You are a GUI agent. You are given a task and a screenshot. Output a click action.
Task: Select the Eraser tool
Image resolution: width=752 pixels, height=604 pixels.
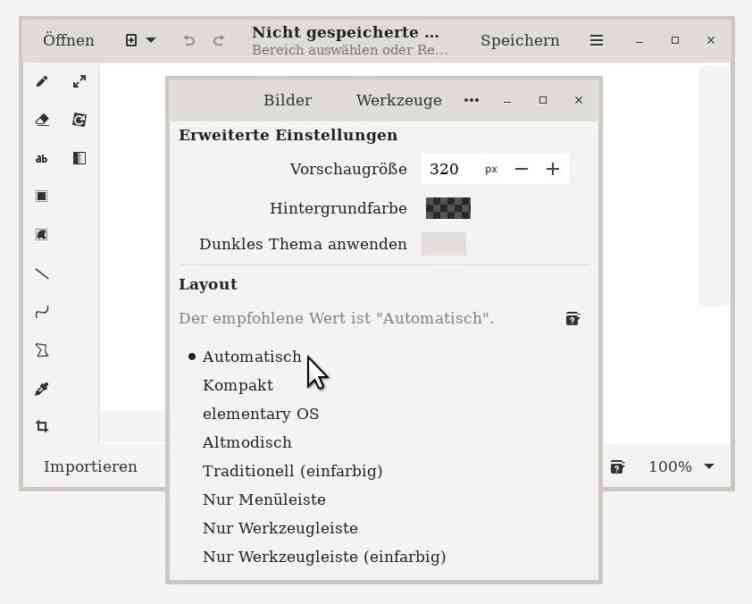tap(42, 120)
